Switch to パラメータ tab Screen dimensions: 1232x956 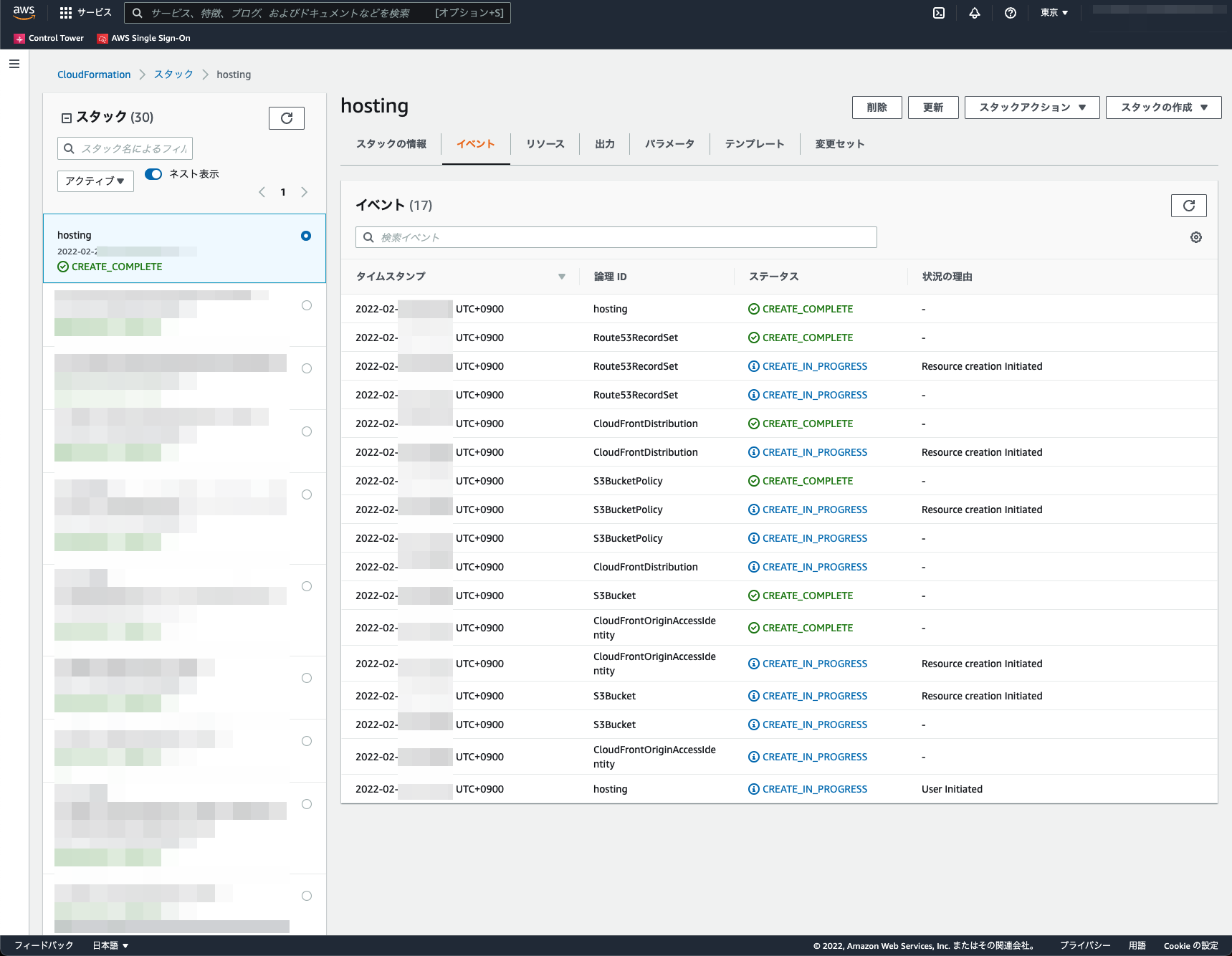click(669, 144)
